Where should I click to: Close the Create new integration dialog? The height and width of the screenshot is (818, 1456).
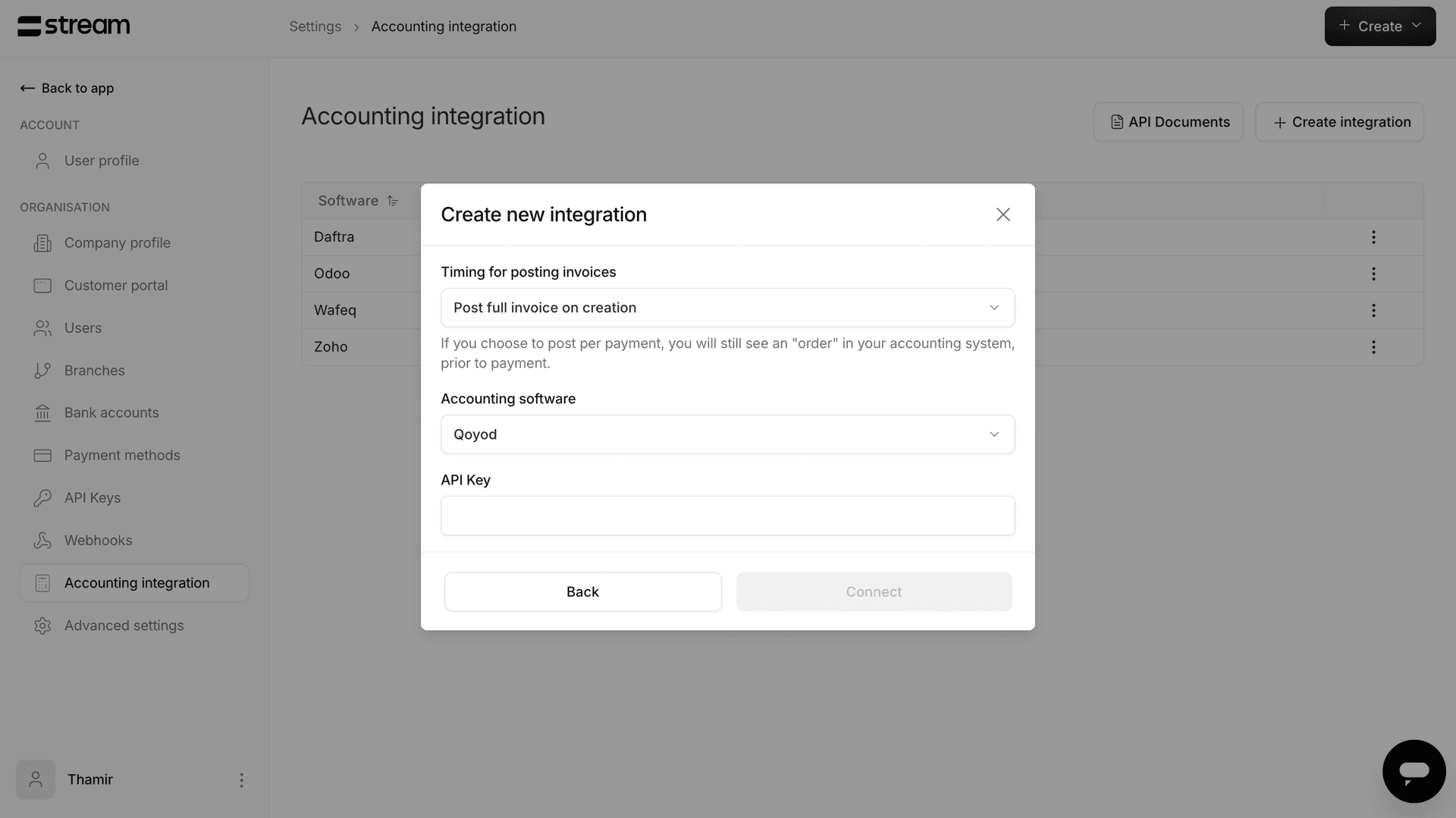pos(1003,215)
